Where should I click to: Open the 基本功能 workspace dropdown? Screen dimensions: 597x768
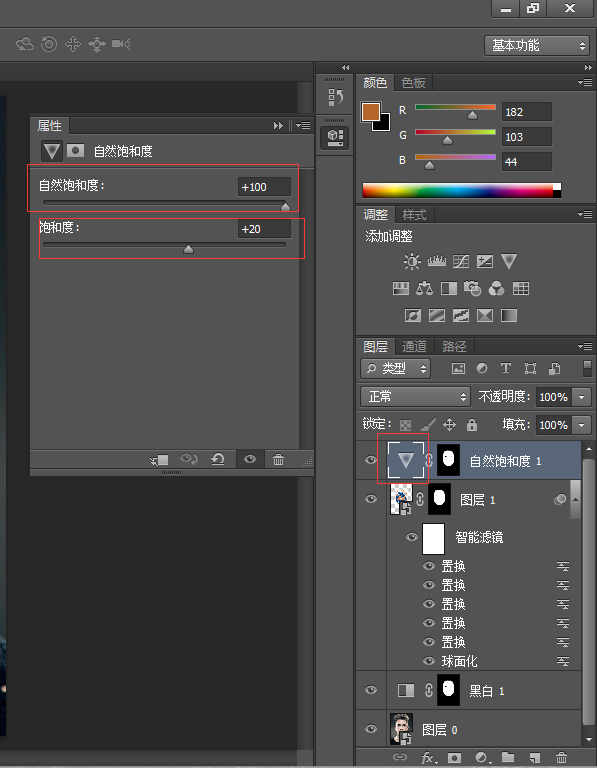(x=537, y=46)
